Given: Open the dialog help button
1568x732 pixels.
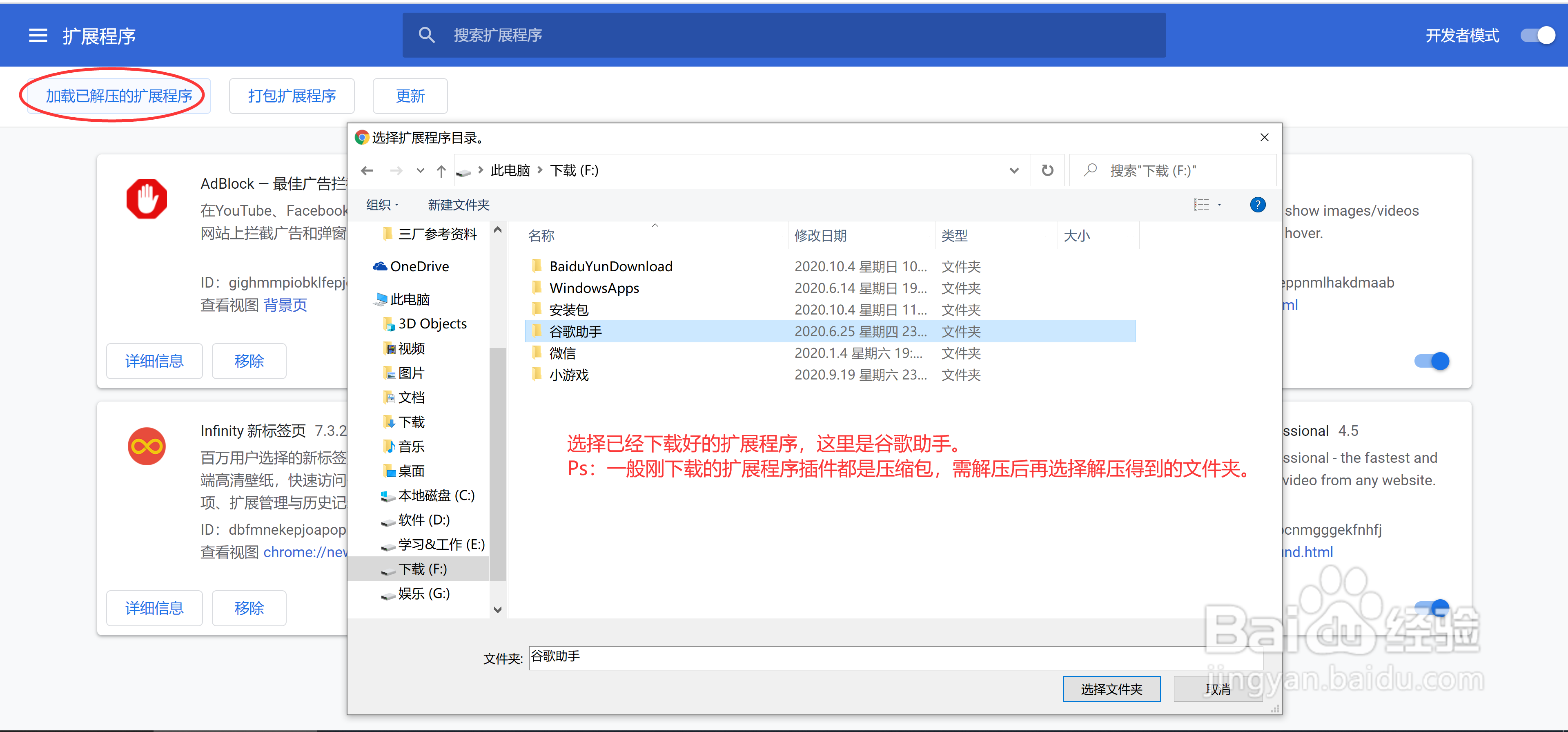Looking at the screenshot, I should (1258, 205).
